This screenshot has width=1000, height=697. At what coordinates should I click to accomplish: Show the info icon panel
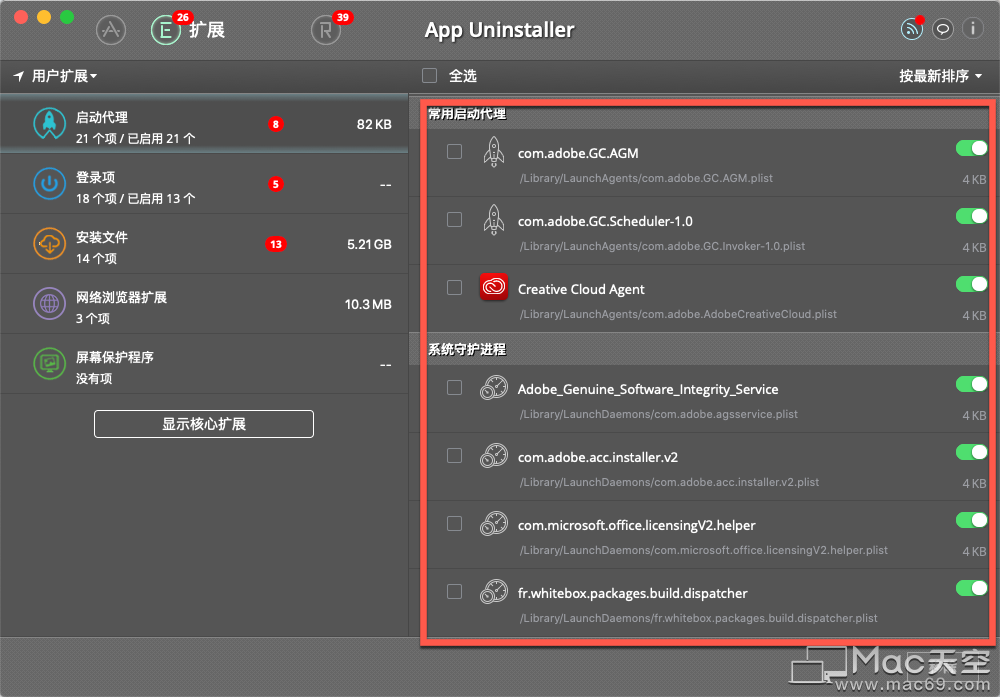point(973,29)
